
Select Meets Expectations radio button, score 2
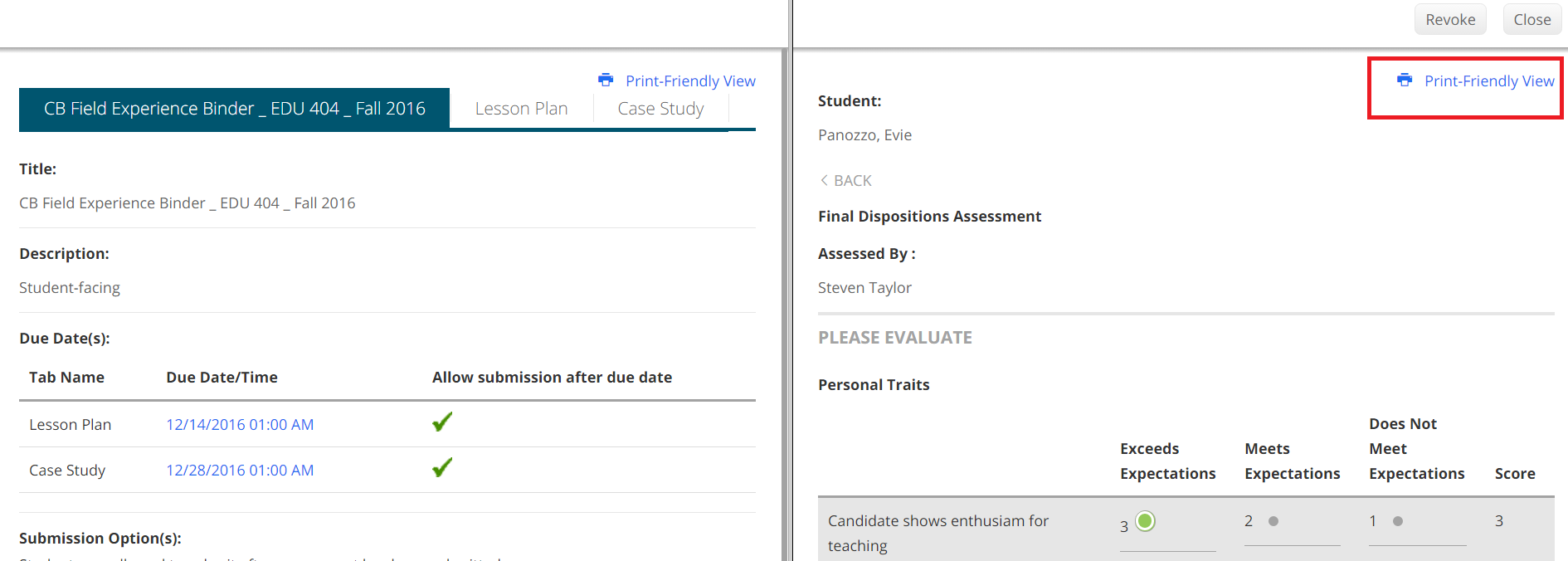[x=1273, y=521]
